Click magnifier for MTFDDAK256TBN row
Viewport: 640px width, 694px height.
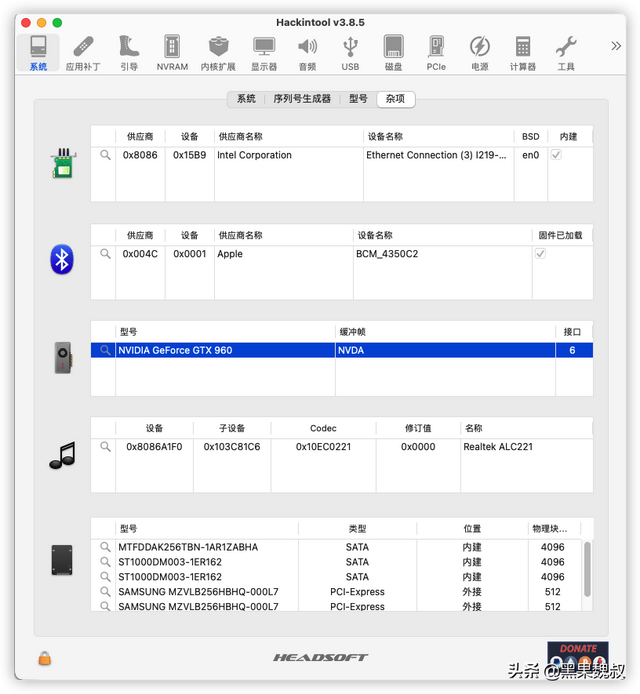click(105, 547)
